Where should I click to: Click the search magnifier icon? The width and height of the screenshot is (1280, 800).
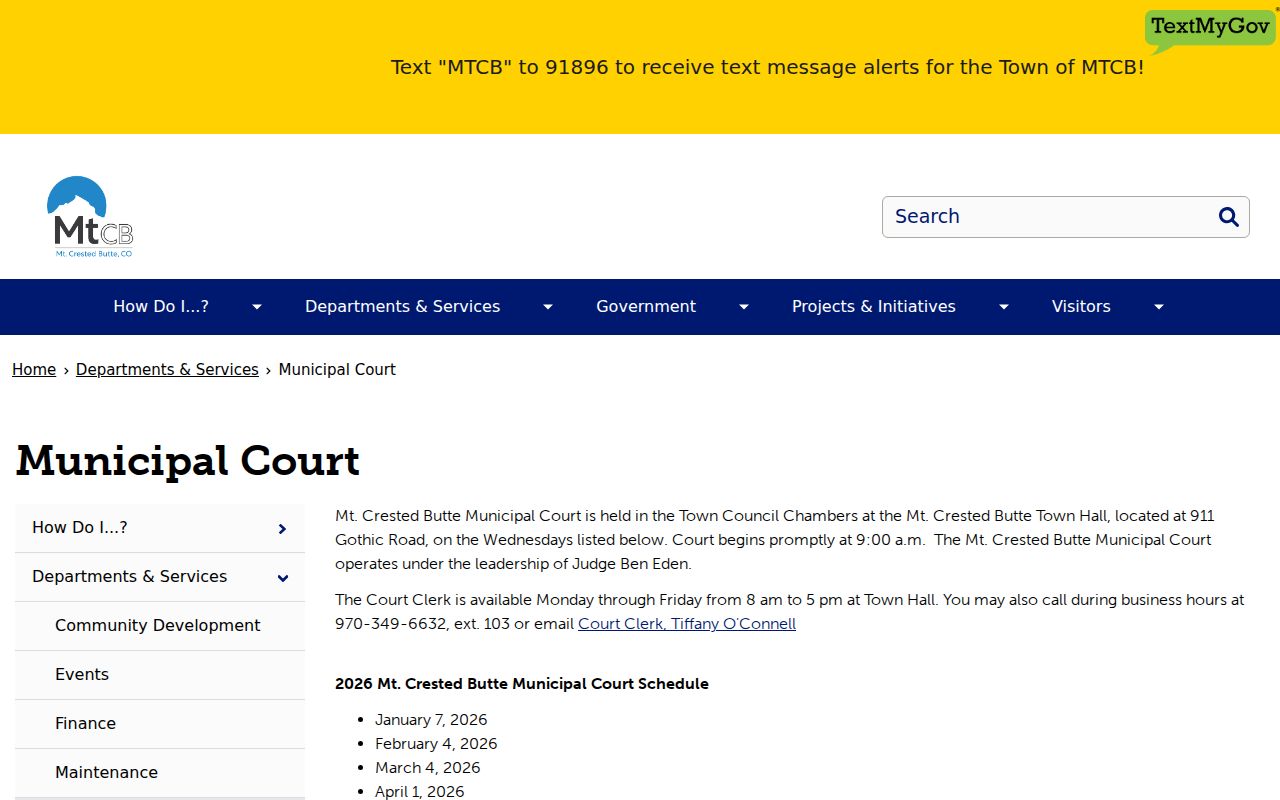pyautogui.click(x=1229, y=217)
